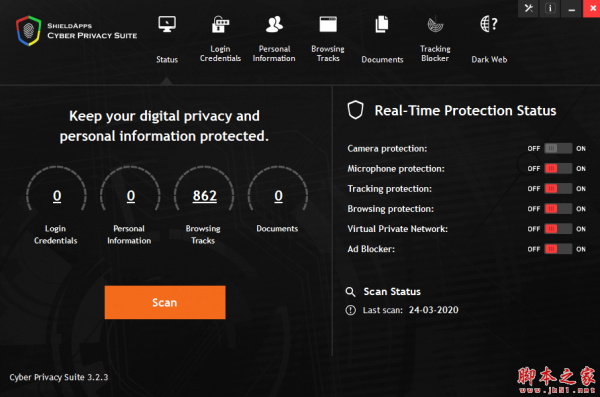The height and width of the screenshot is (397, 600).
Task: Click ON label beside Camera protection
Action: 581,149
